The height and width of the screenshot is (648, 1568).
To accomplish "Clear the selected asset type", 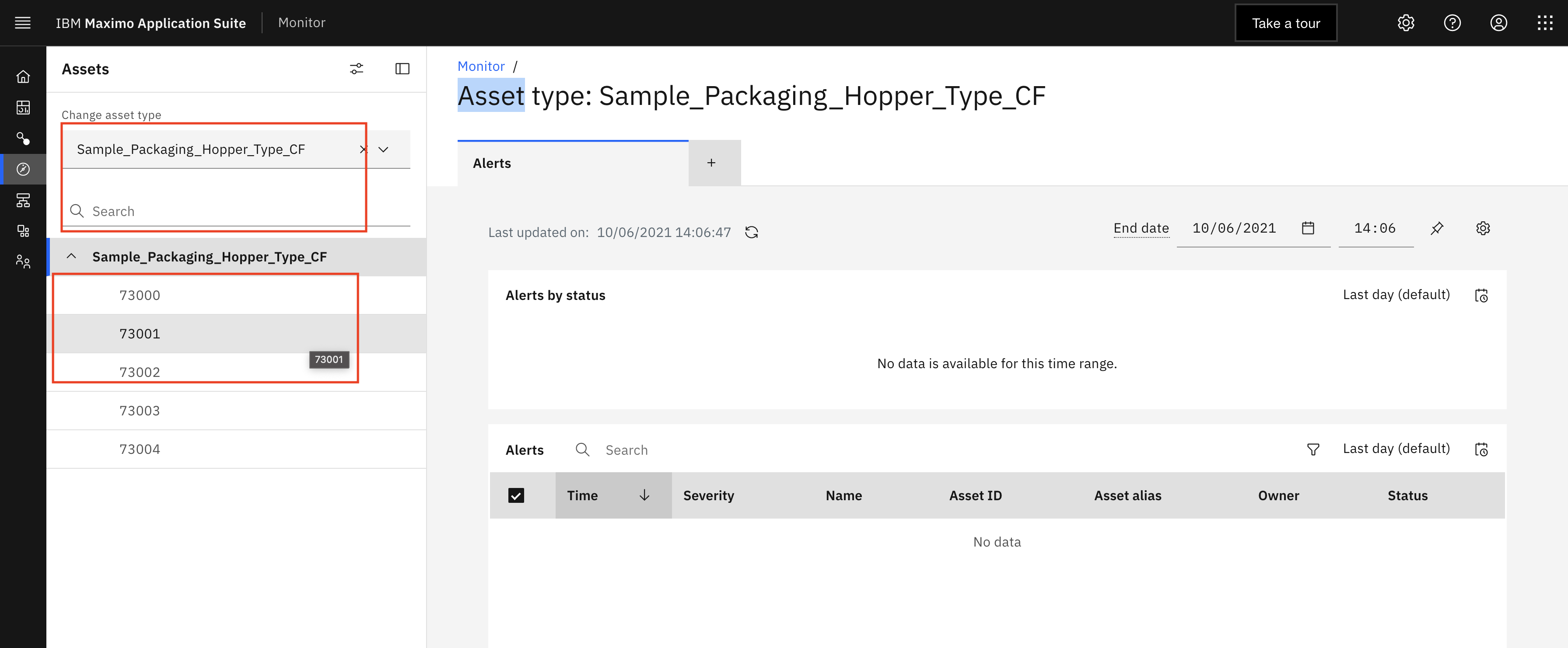I will [364, 149].
